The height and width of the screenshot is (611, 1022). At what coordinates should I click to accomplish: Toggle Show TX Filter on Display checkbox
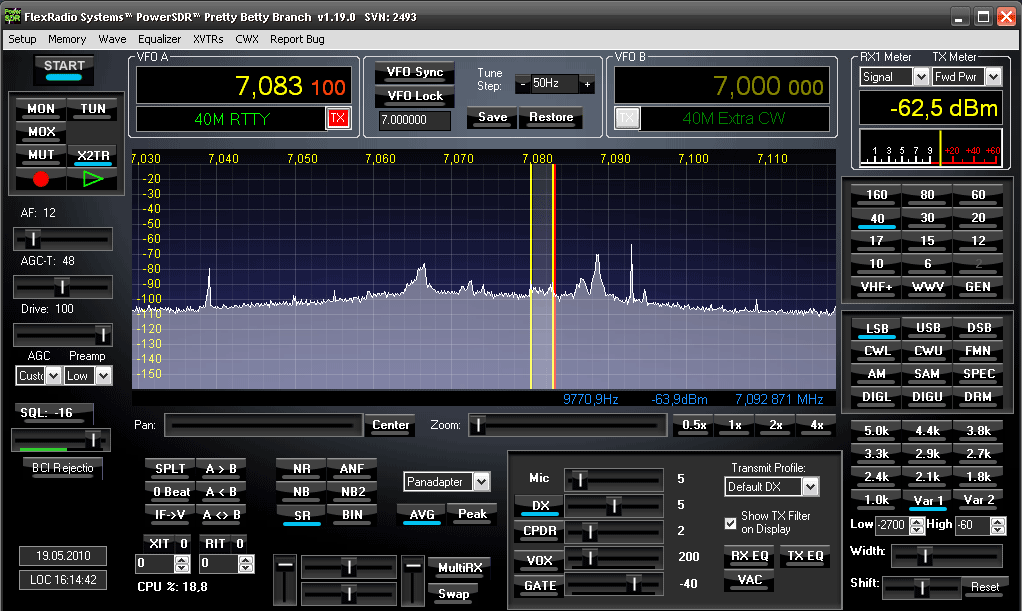click(730, 523)
